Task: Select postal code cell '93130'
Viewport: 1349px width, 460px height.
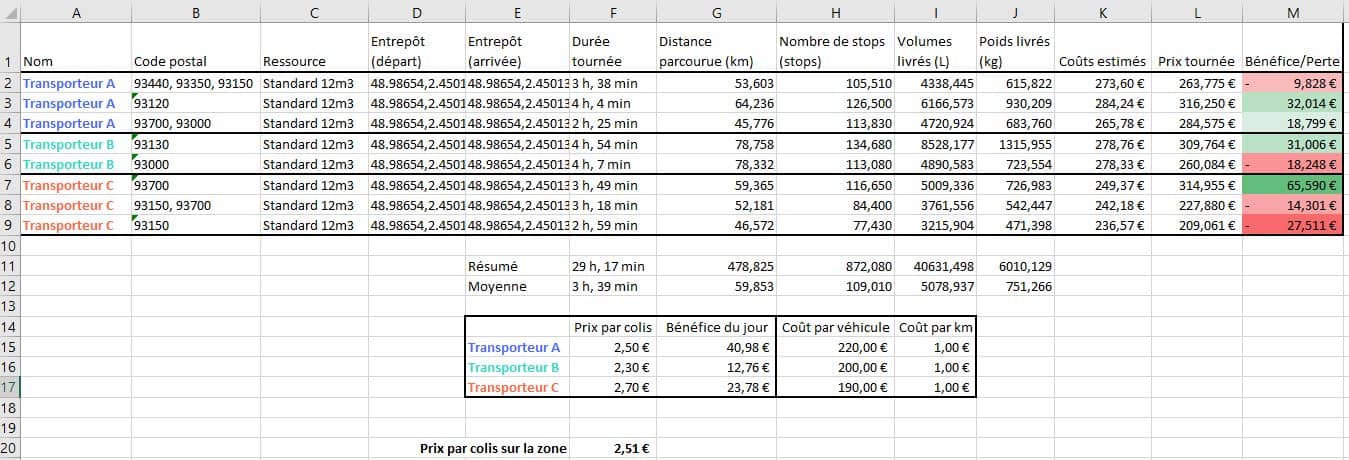Action: 195,144
